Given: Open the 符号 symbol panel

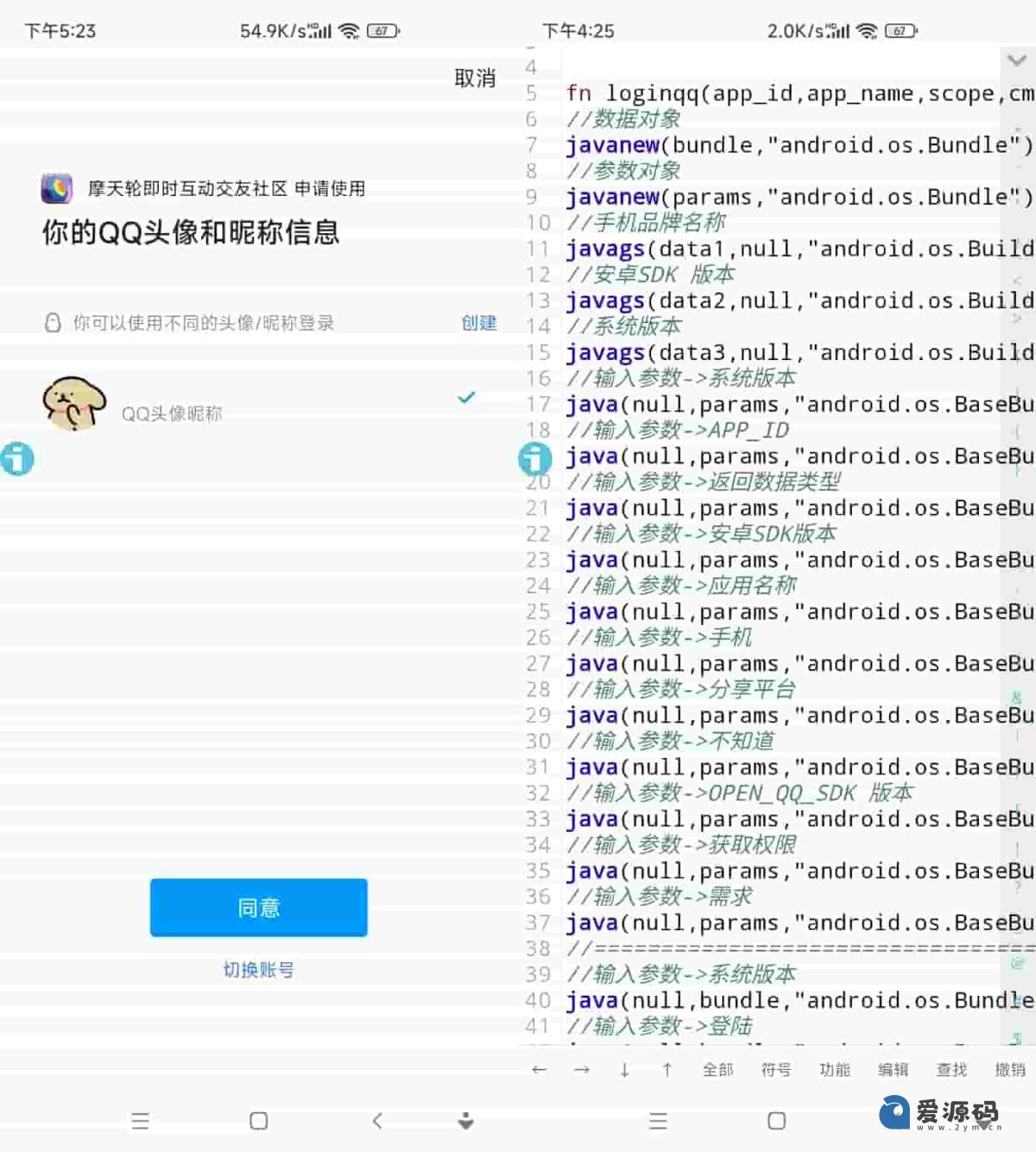Looking at the screenshot, I should click(776, 1070).
